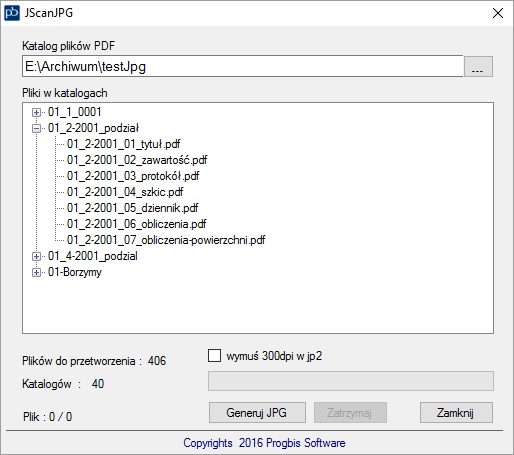Select file 01_2-2001_06_obliczenia.pdf
This screenshot has height=455, width=514.
coord(136,224)
